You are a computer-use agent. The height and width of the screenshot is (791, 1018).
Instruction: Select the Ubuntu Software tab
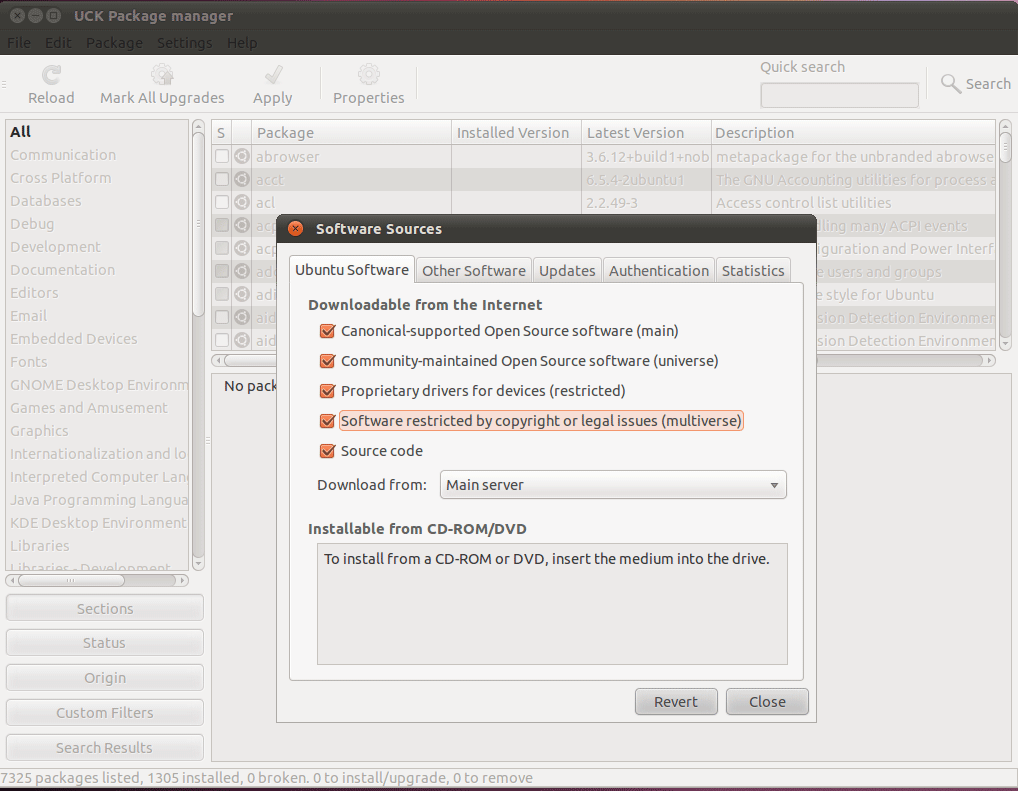click(352, 270)
